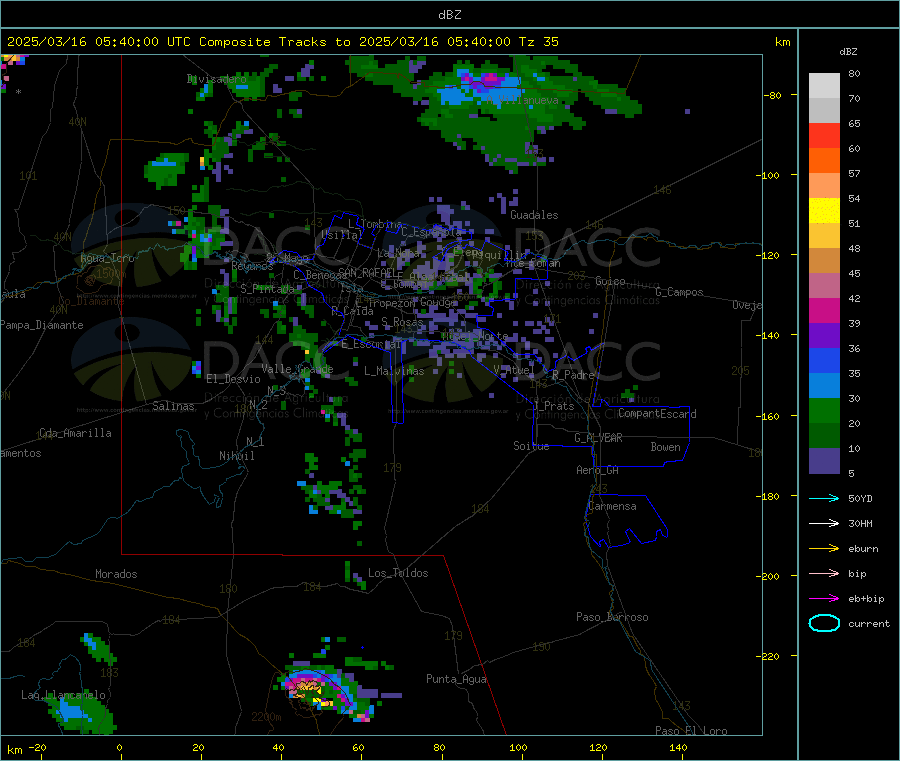900x761 pixels.
Task: Click the 'Carmensa' place label
Action: coord(612,506)
